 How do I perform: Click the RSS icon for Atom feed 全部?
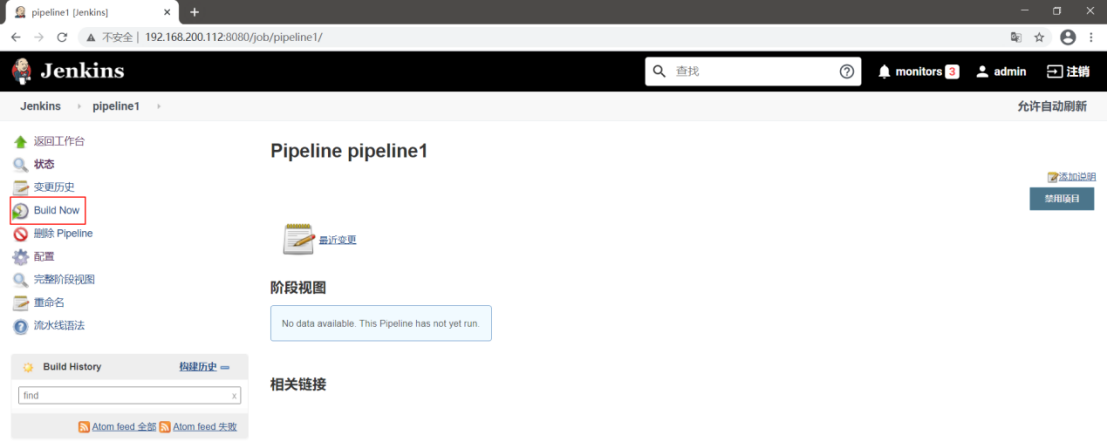(83, 427)
